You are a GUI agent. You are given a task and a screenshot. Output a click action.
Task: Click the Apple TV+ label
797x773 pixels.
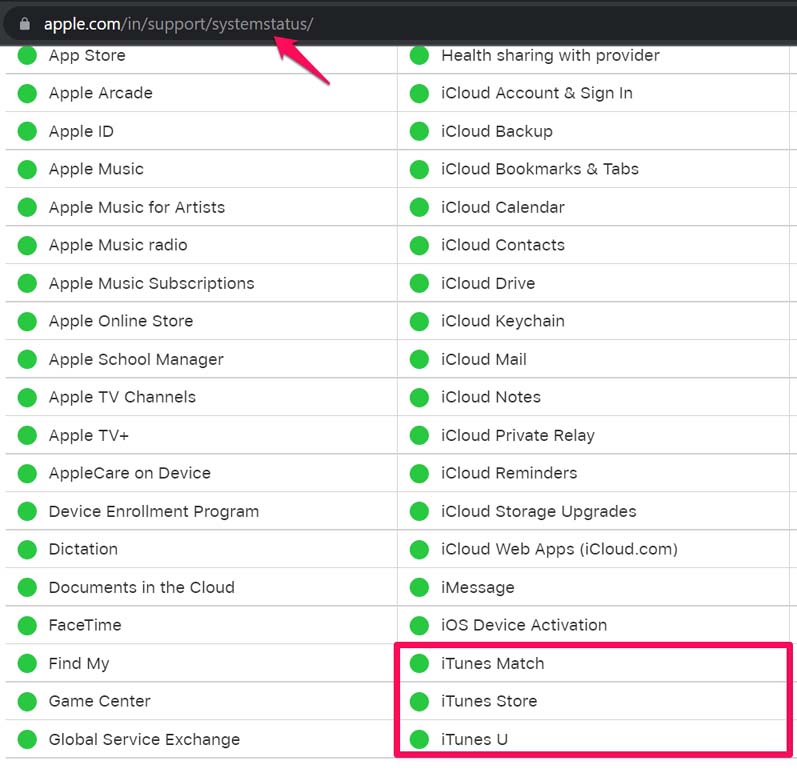(89, 436)
